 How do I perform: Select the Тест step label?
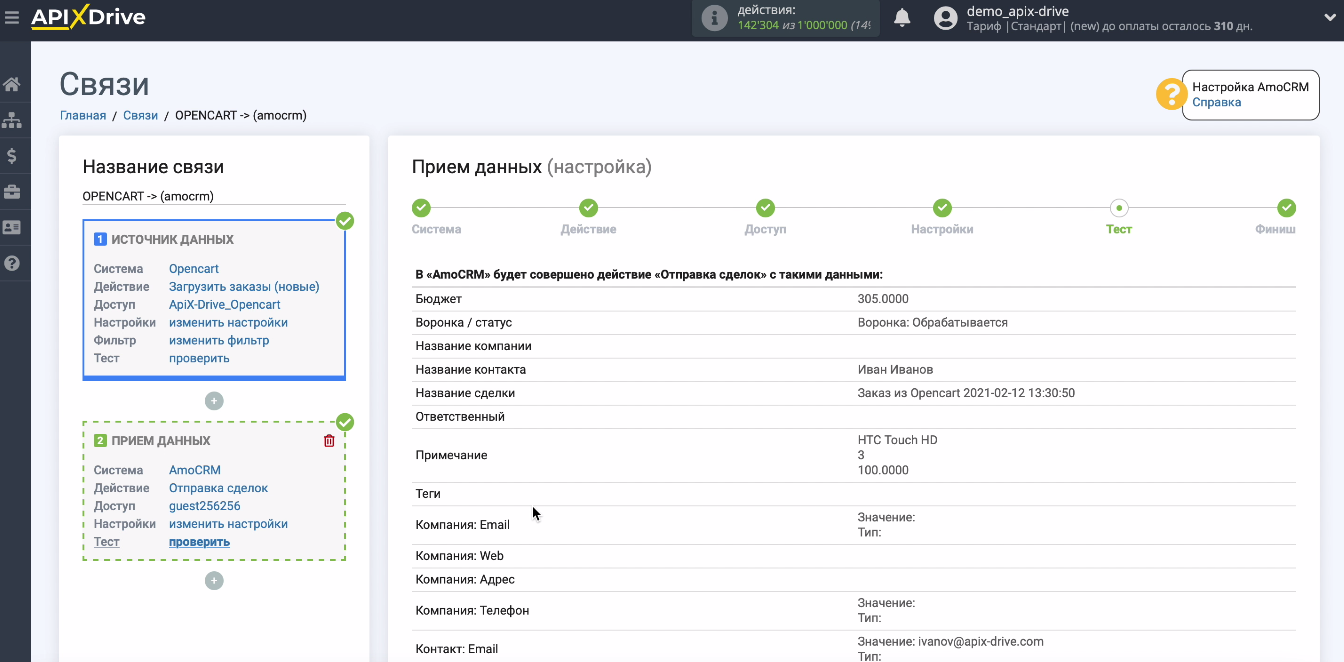tap(1119, 229)
